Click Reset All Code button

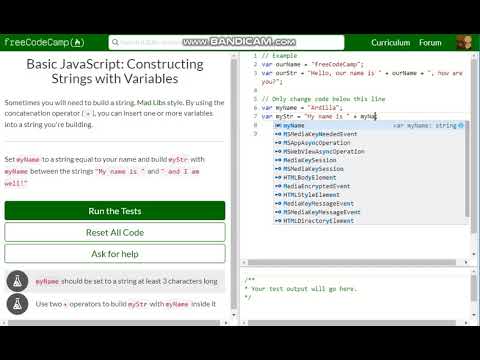tap(115, 232)
